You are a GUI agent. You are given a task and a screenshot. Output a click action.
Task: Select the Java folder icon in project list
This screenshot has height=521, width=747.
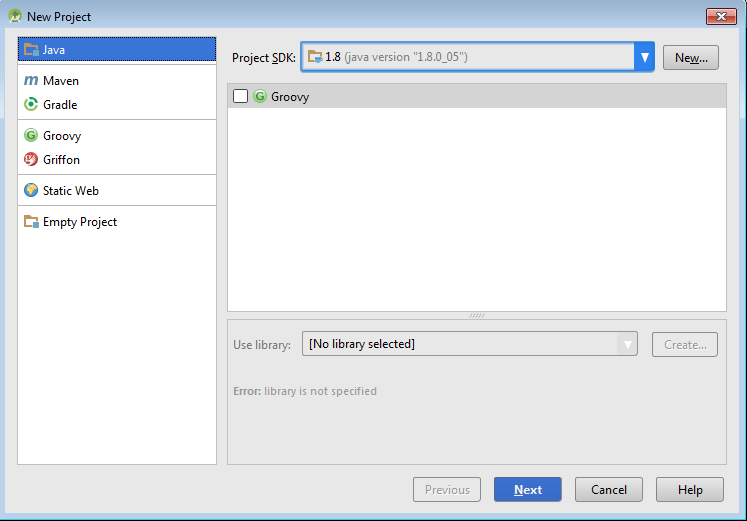(31, 50)
